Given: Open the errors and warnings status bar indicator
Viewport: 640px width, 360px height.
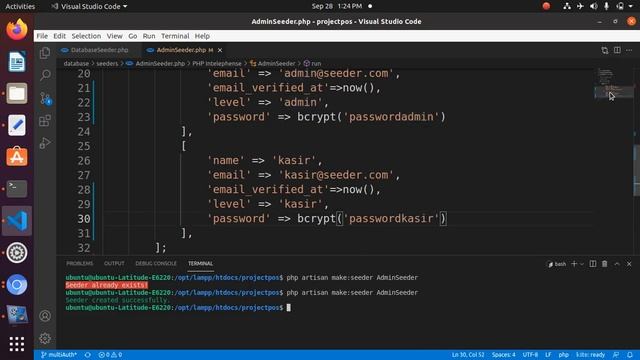Looking at the screenshot, I should click(x=110, y=355).
